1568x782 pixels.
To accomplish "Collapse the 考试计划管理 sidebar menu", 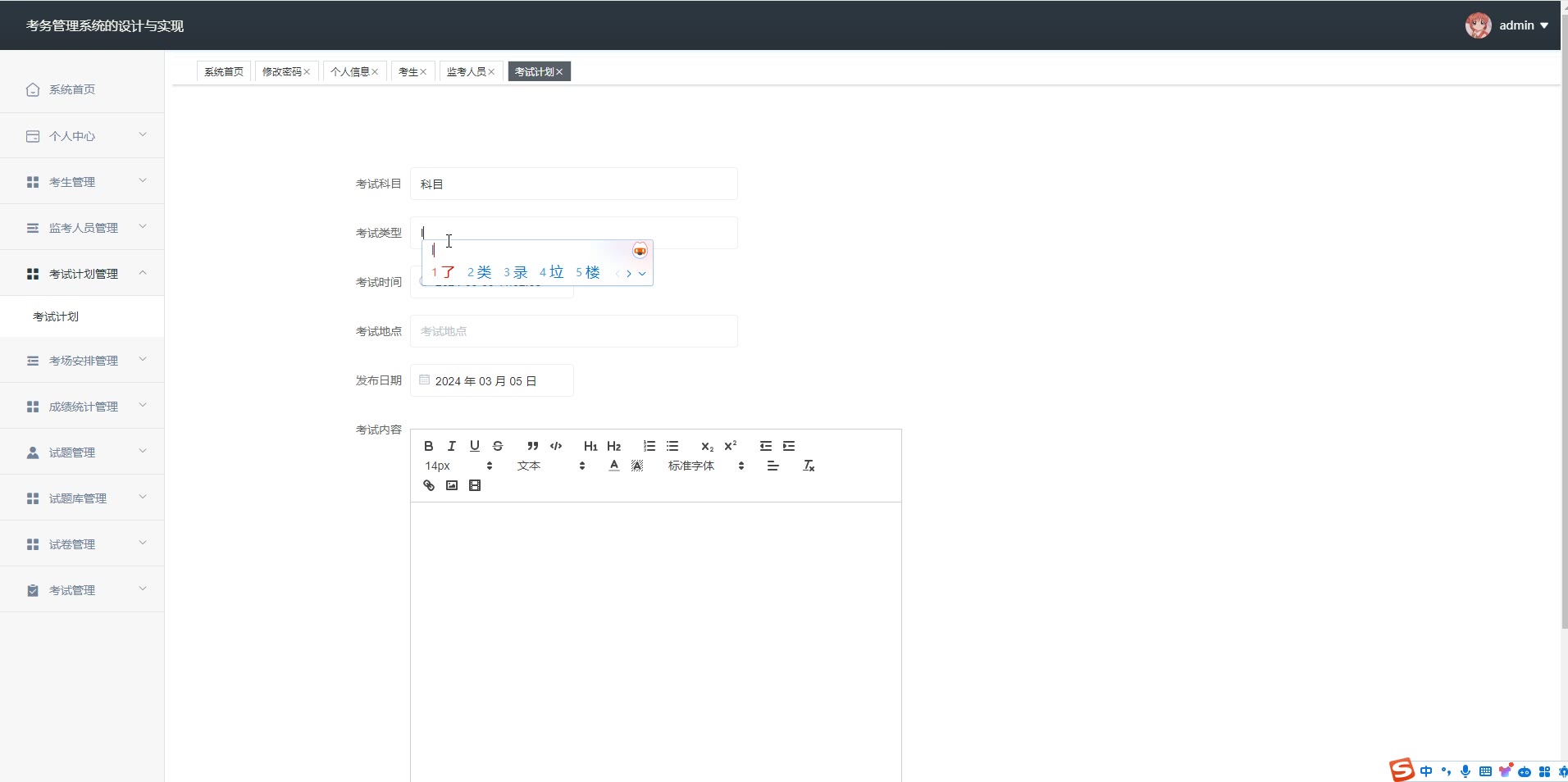I will [82, 274].
